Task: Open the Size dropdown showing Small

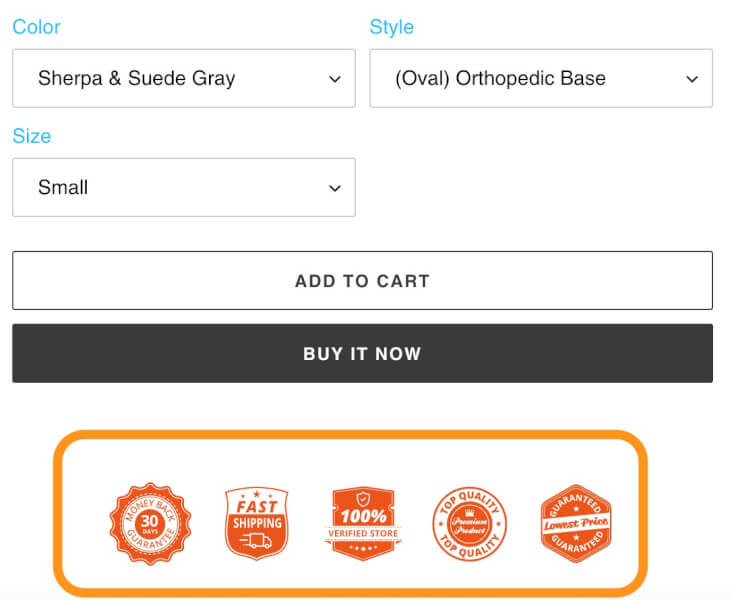Action: (x=184, y=187)
